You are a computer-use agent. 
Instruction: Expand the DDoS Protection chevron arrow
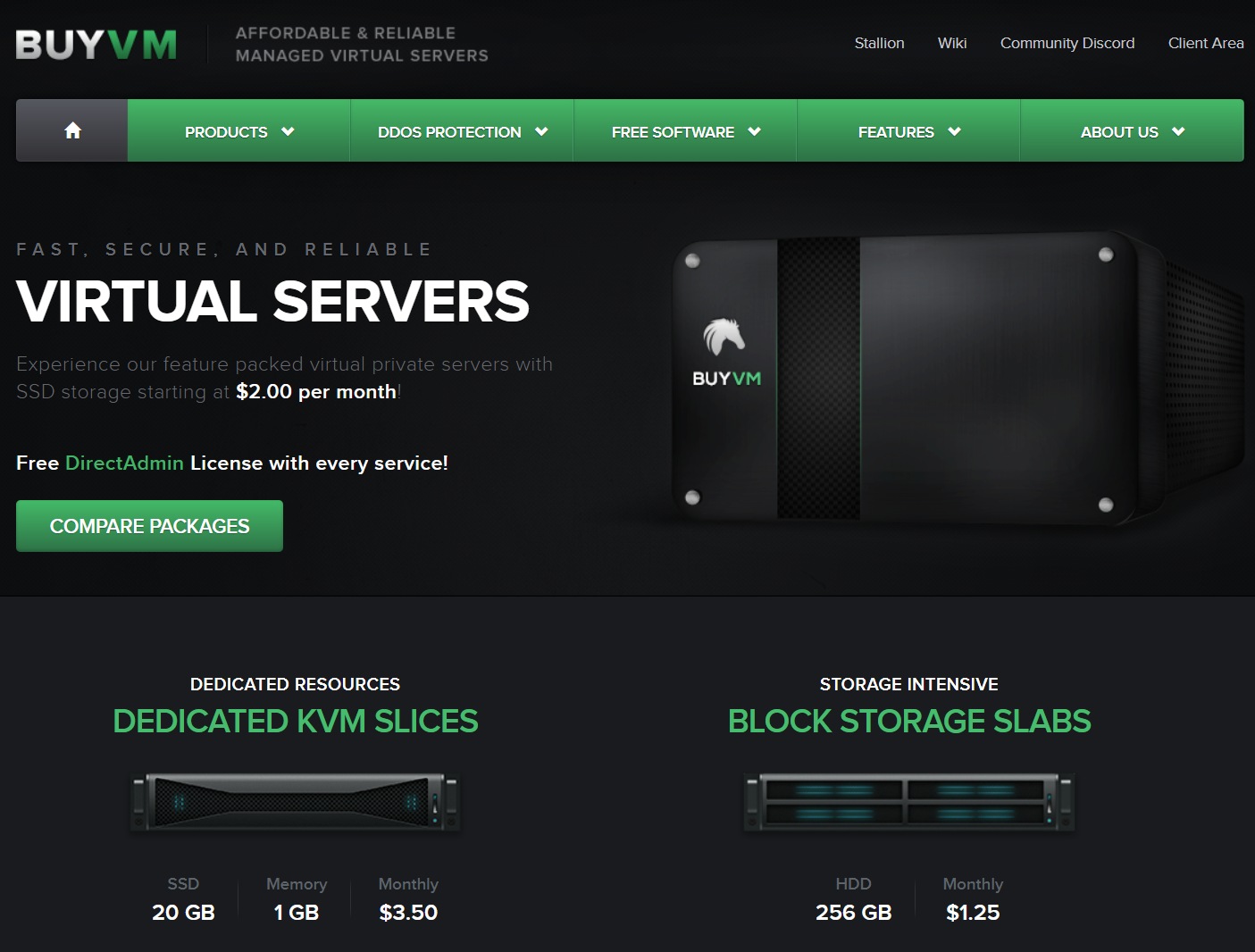click(541, 131)
